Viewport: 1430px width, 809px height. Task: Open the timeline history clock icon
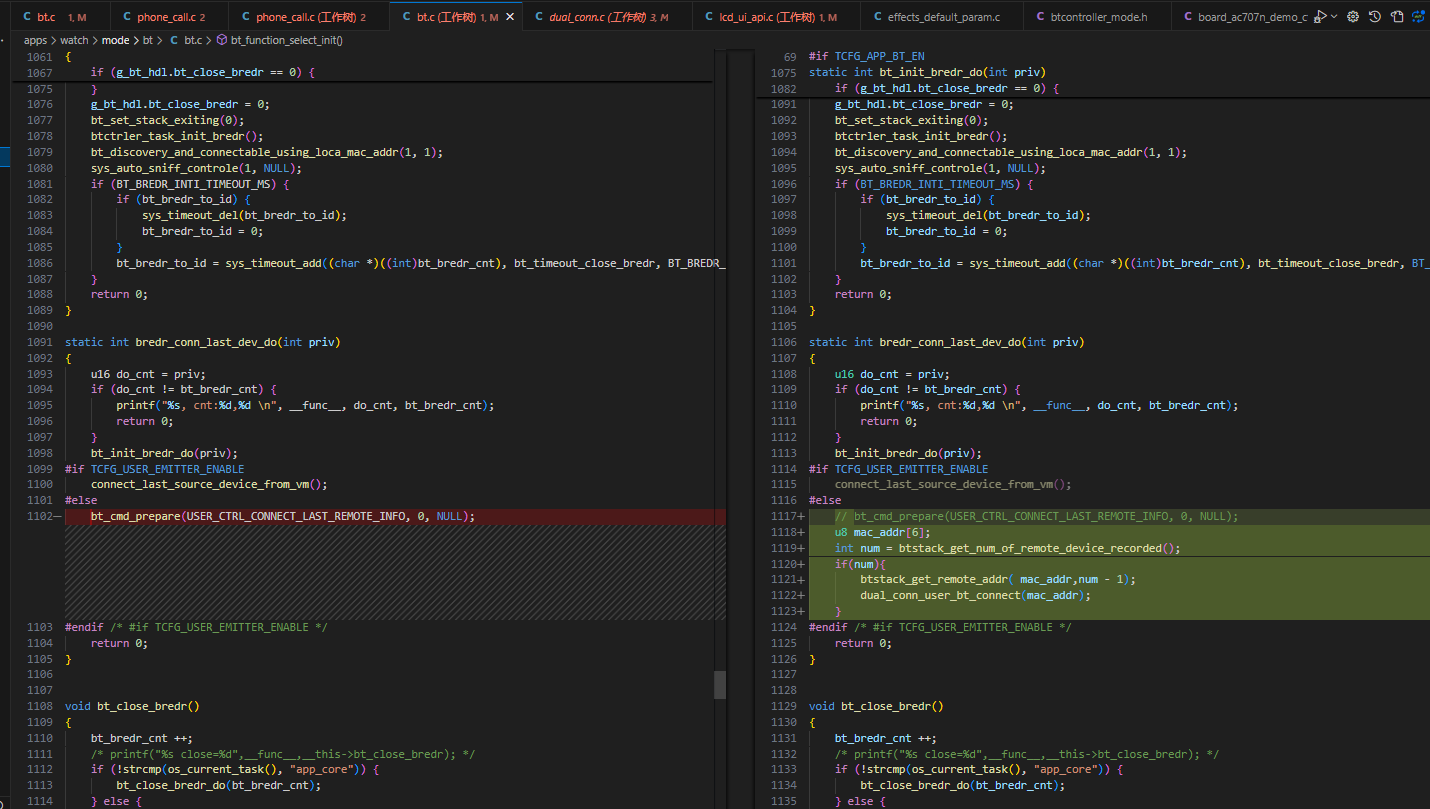(1375, 17)
